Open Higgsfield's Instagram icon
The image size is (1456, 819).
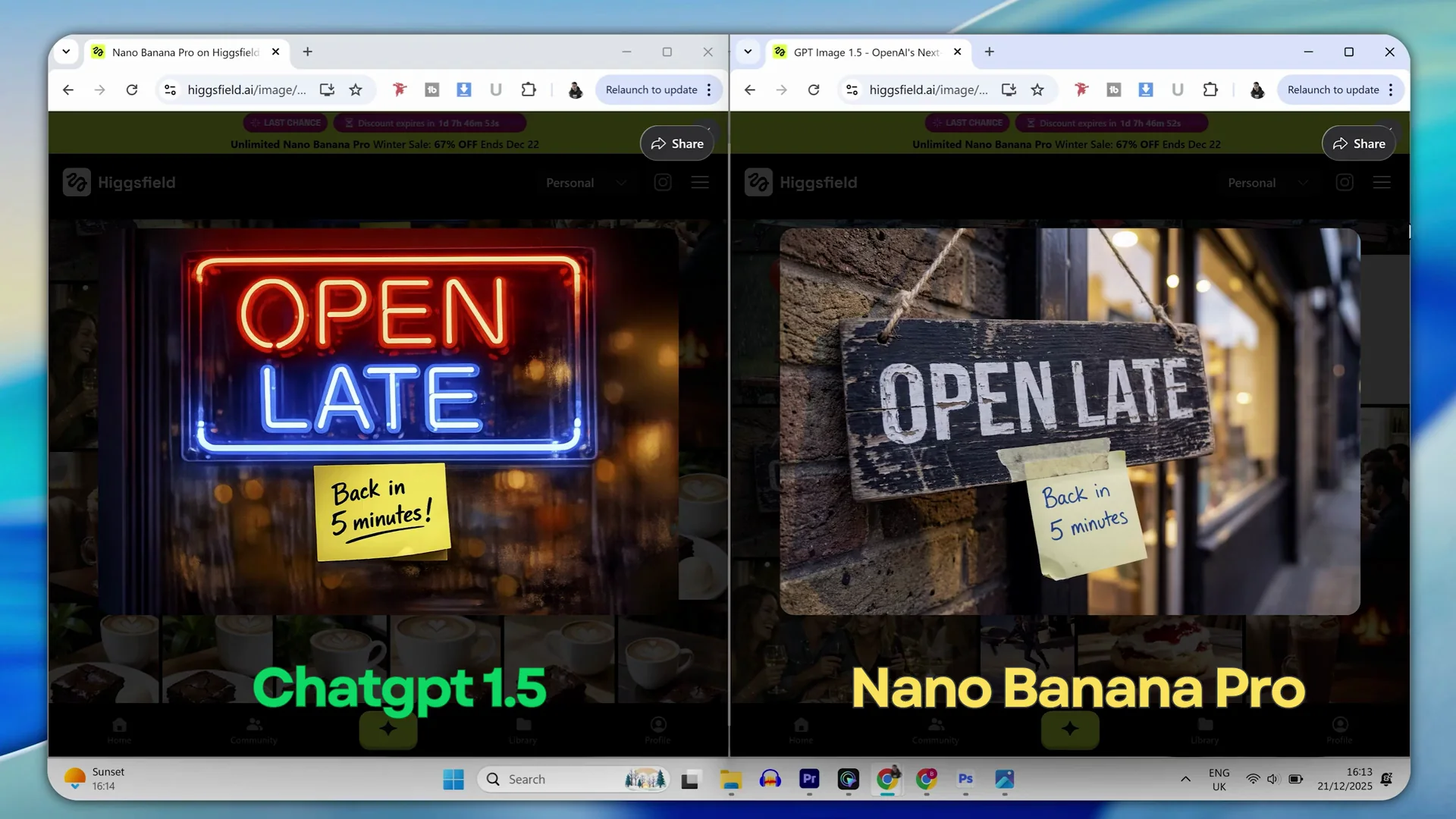662,182
